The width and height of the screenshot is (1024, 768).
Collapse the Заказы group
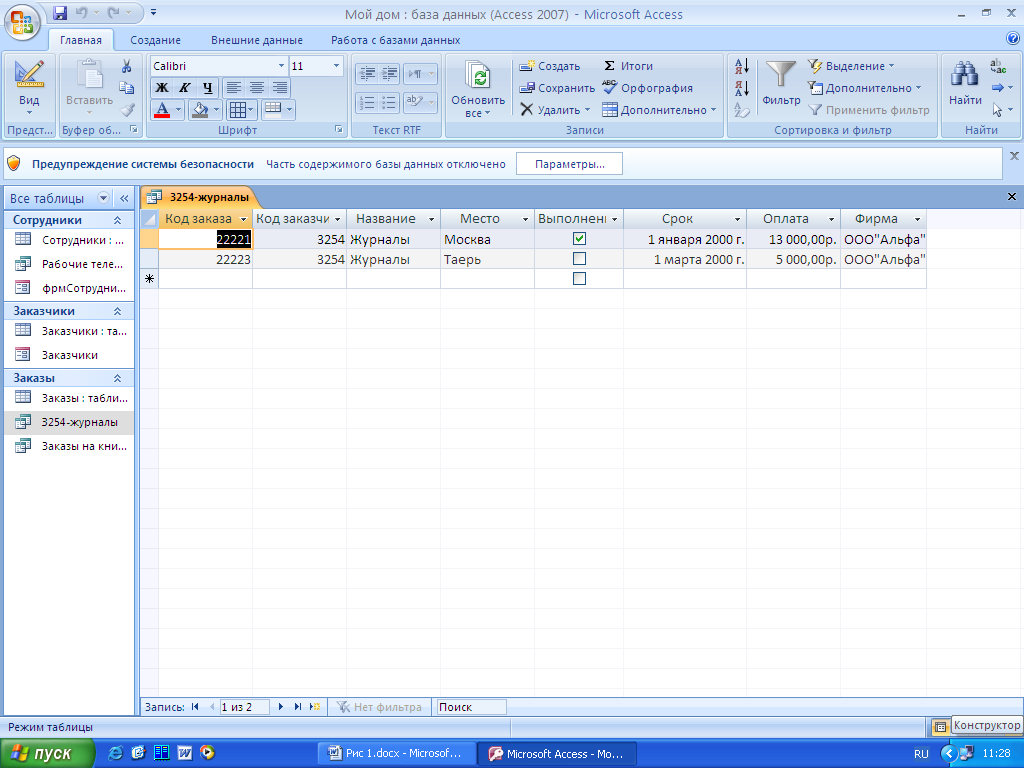118,378
